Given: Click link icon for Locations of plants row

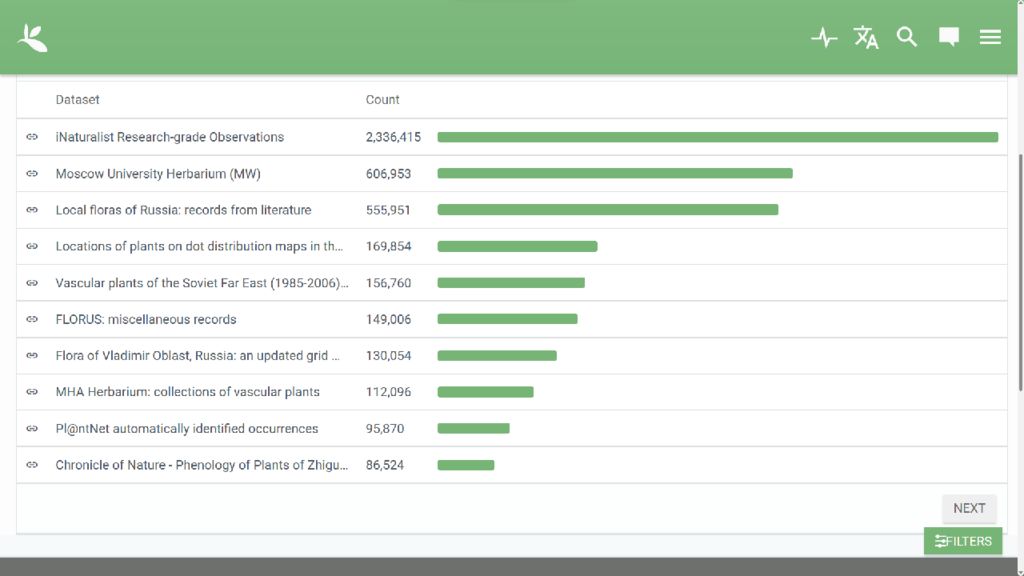Looking at the screenshot, I should [x=32, y=246].
